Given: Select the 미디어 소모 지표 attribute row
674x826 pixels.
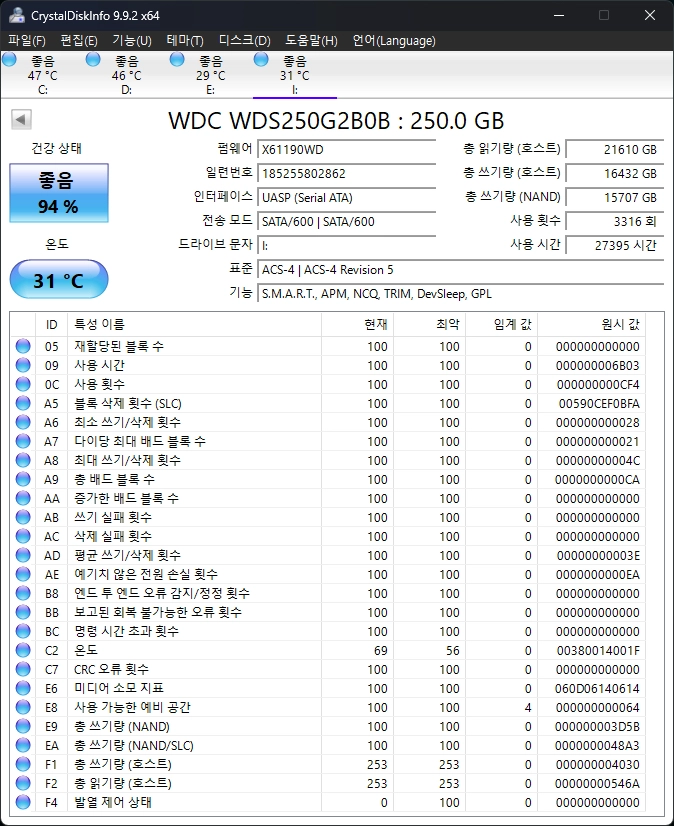Looking at the screenshot, I should pos(328,688).
